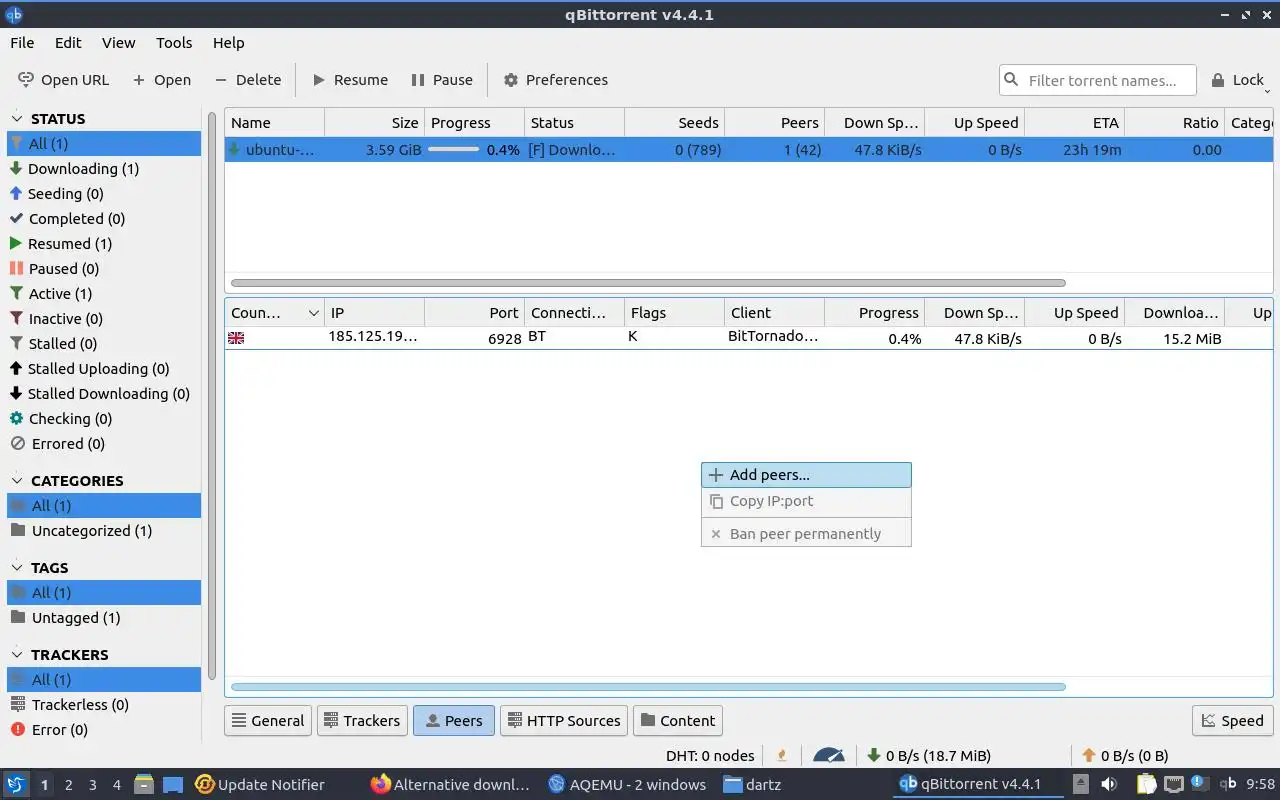Click the torrent list horizontal scrollbar
Screen dimensions: 1280x800
pyautogui.click(x=648, y=283)
